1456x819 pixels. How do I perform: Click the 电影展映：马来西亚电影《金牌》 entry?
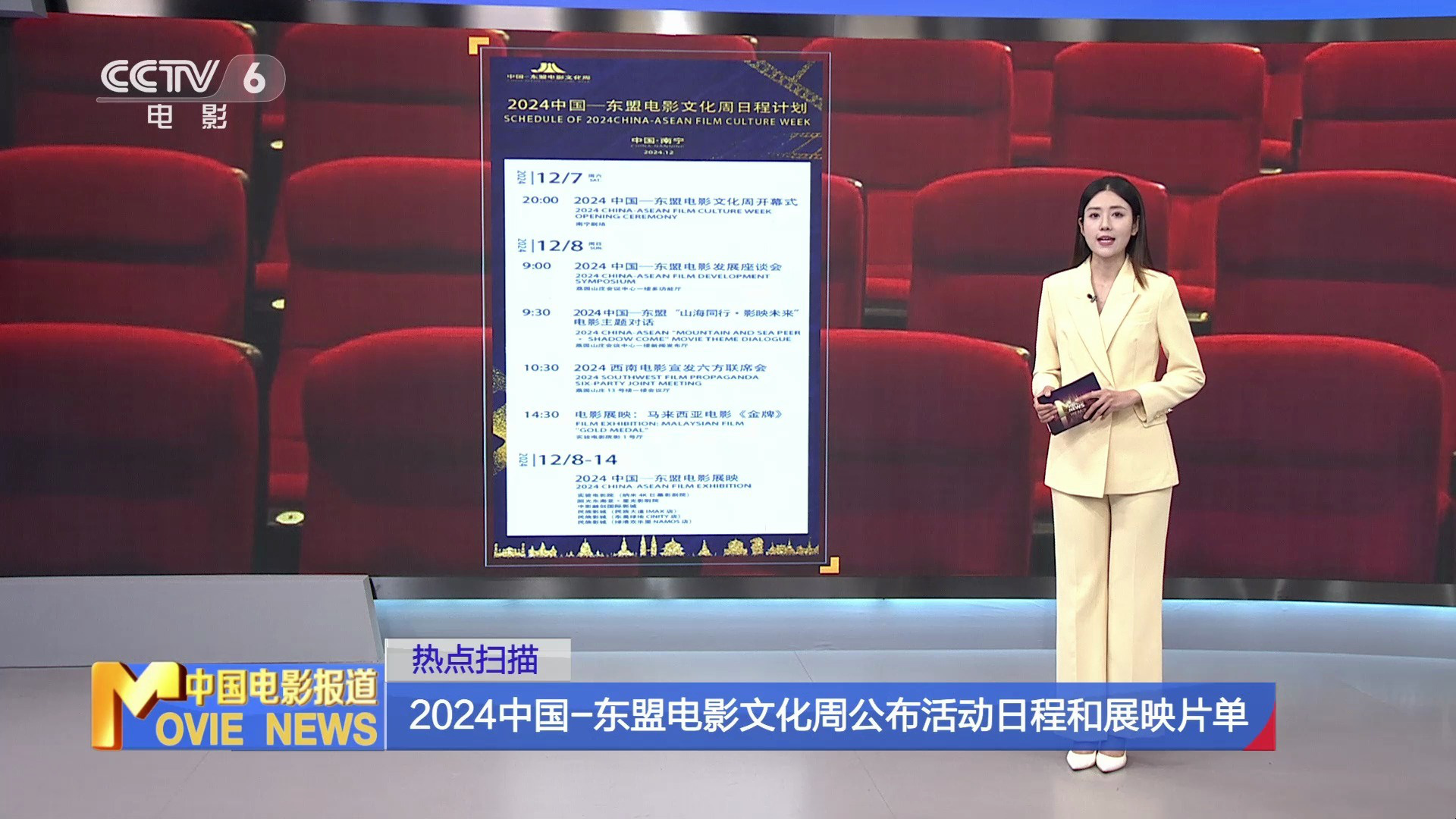pyautogui.click(x=679, y=415)
